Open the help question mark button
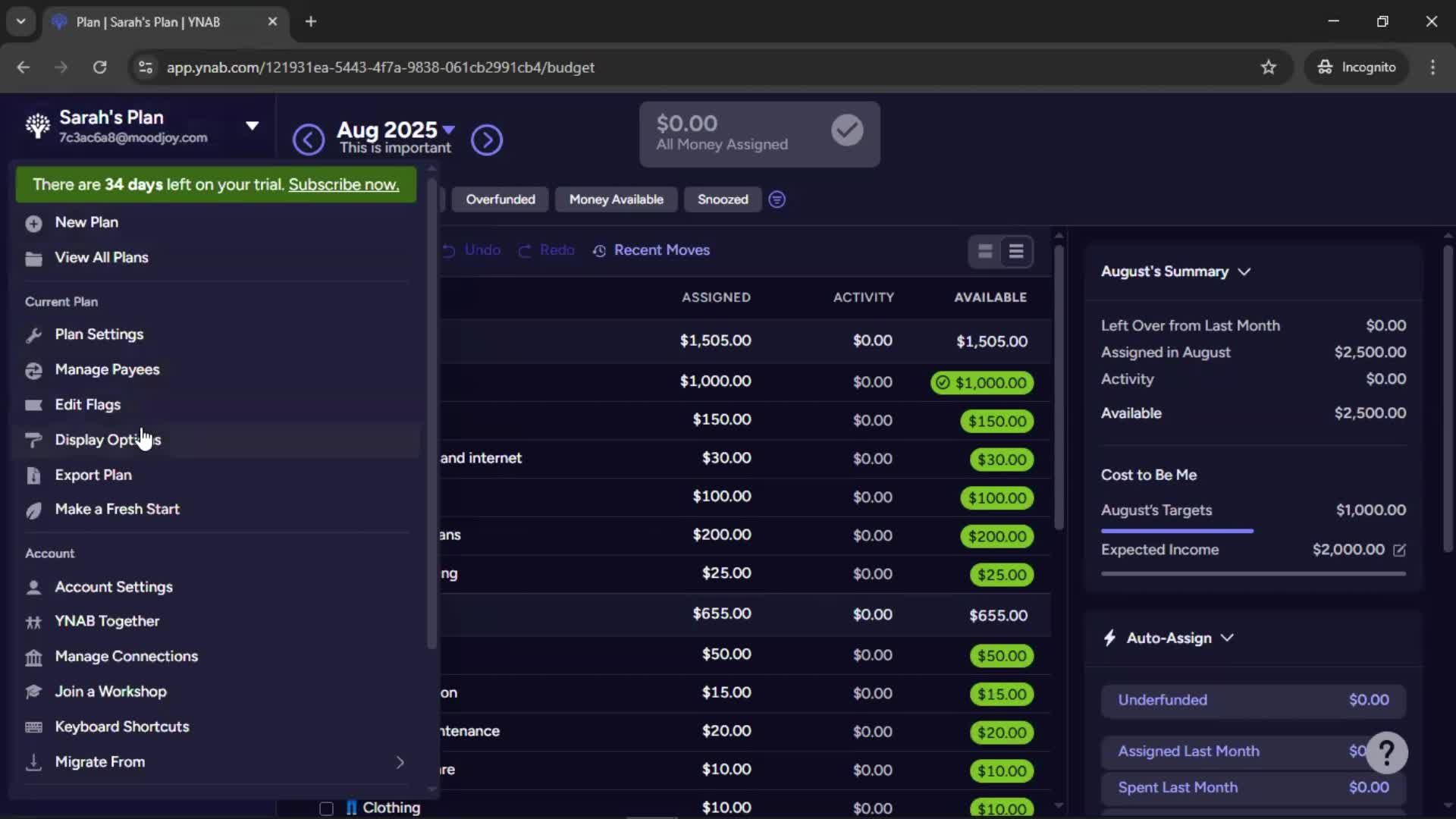 click(1387, 752)
